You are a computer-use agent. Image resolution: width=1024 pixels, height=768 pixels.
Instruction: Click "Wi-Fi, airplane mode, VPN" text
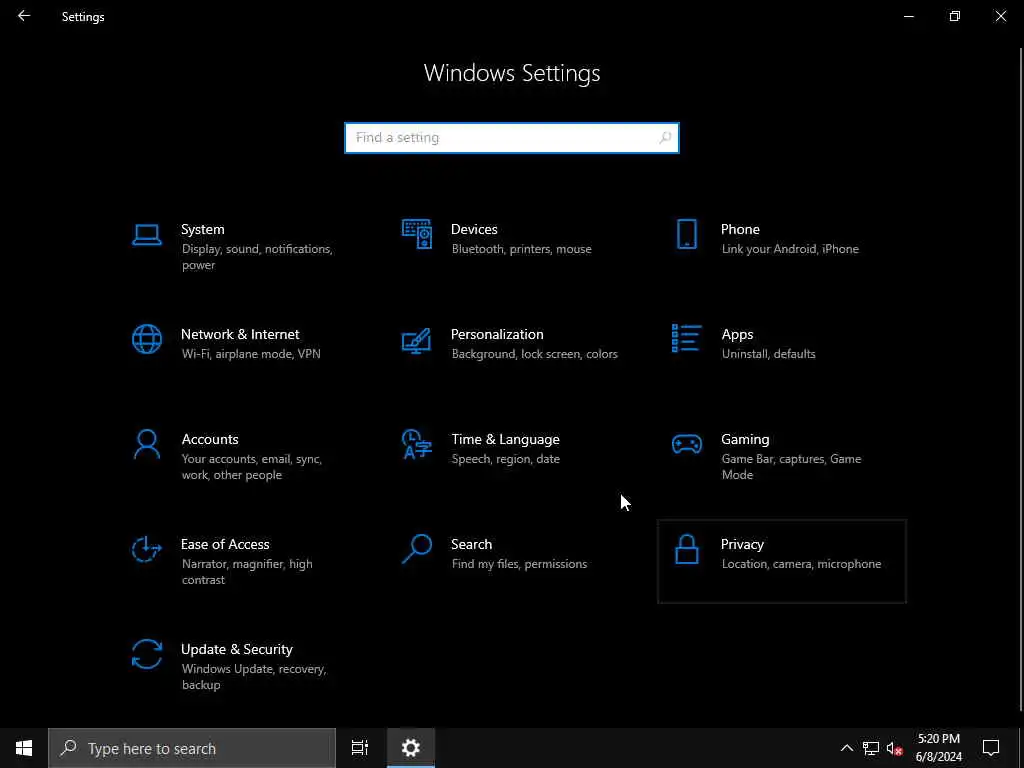[251, 354]
